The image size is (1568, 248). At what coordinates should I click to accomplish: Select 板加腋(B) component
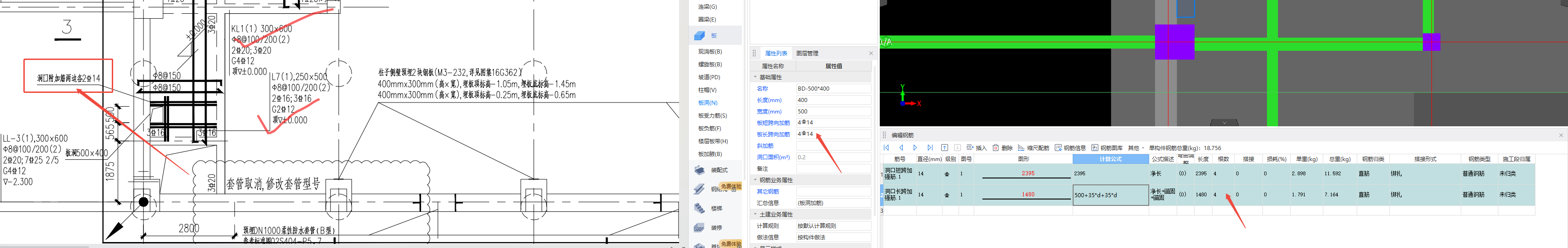click(710, 154)
